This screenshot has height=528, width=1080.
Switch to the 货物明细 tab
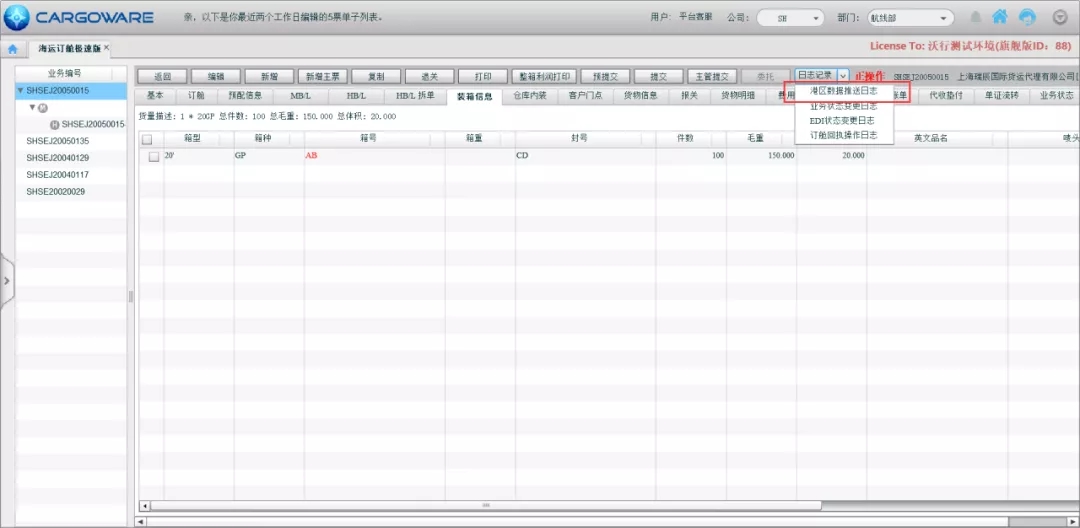(738, 96)
